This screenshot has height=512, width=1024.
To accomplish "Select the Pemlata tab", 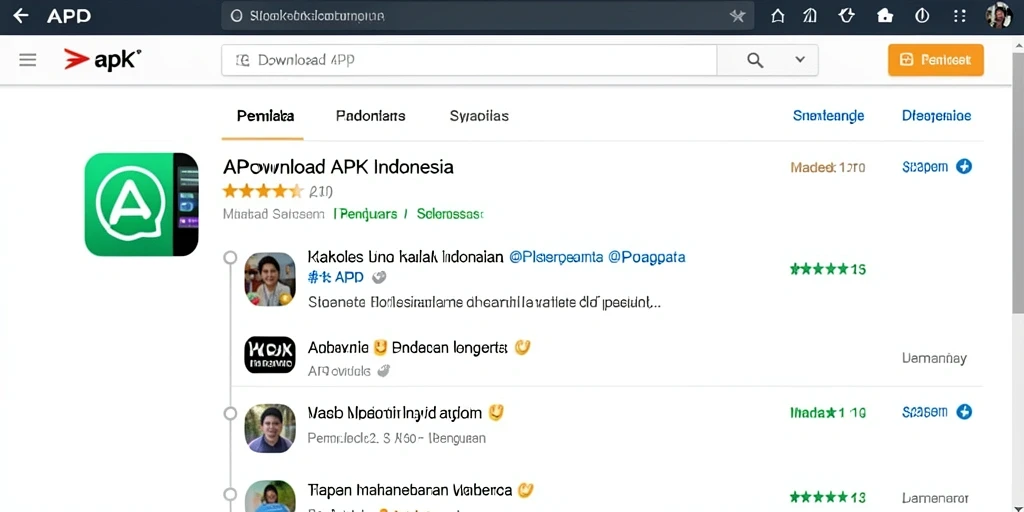I will [265, 116].
